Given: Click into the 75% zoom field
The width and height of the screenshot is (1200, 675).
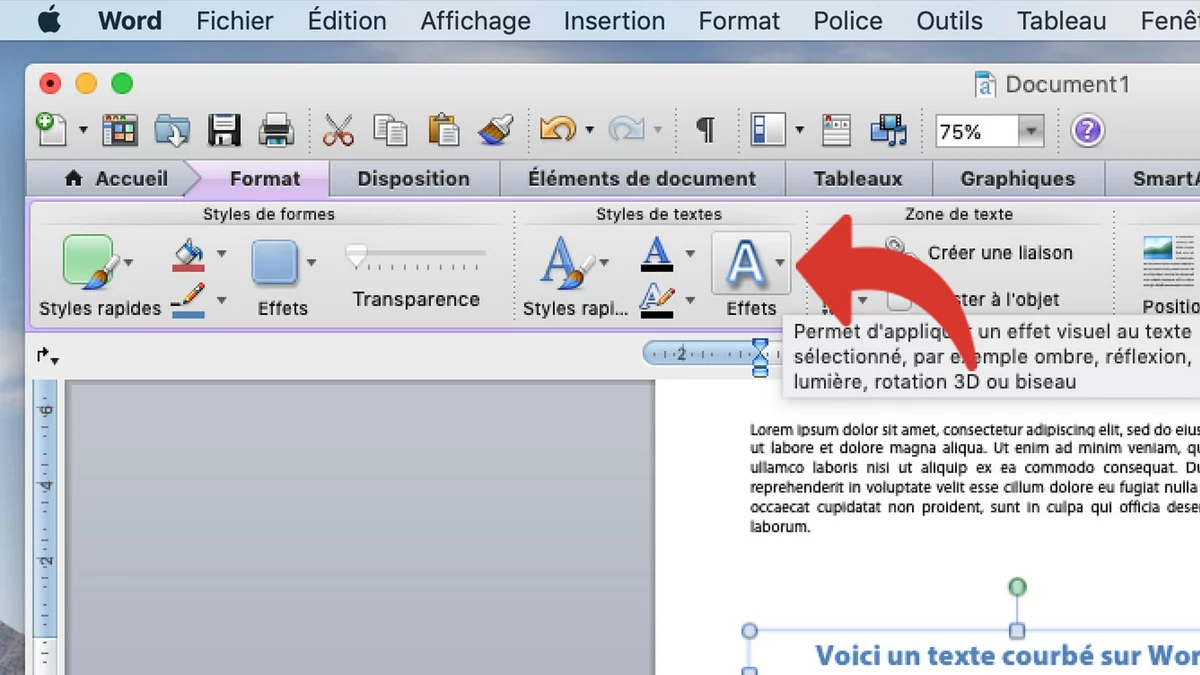Looking at the screenshot, I should coord(977,131).
